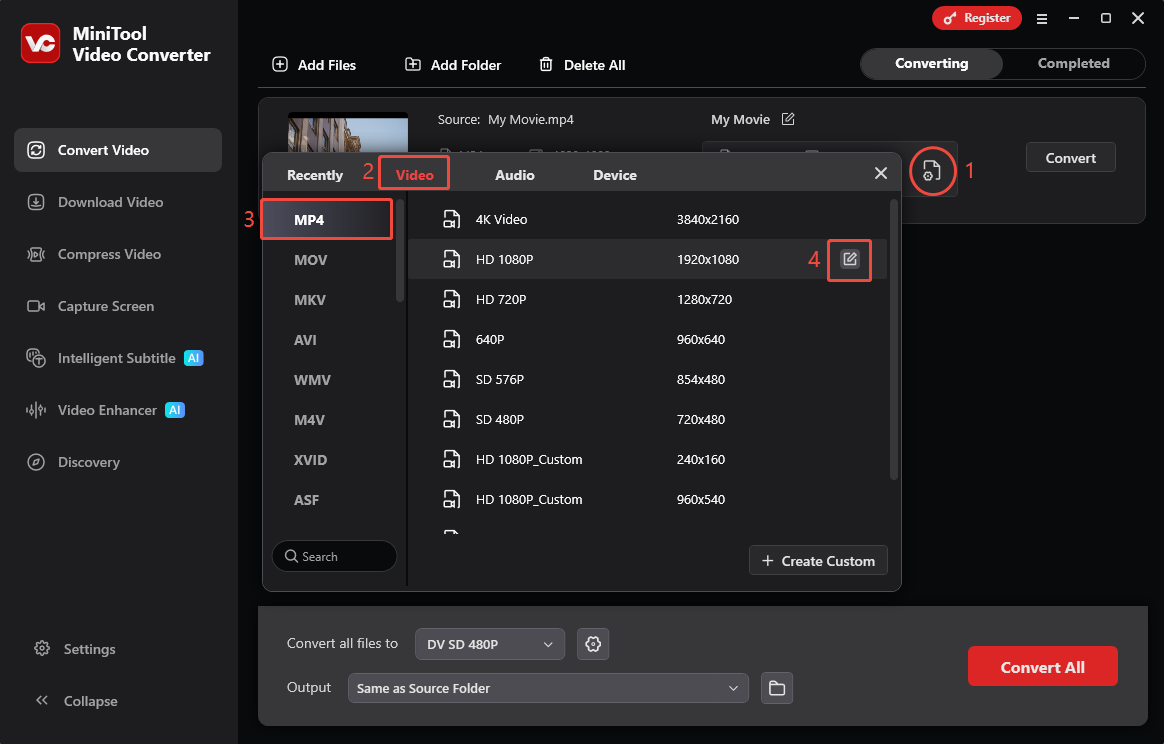This screenshot has width=1164, height=744.
Task: Click Add Files
Action: click(x=314, y=65)
